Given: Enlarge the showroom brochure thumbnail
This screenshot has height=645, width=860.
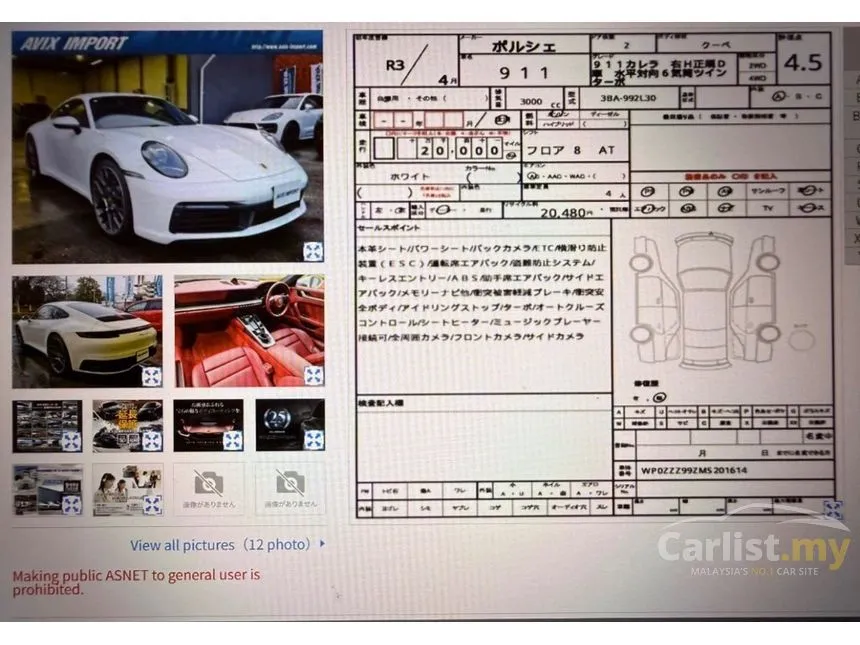Looking at the screenshot, I should (72, 505).
